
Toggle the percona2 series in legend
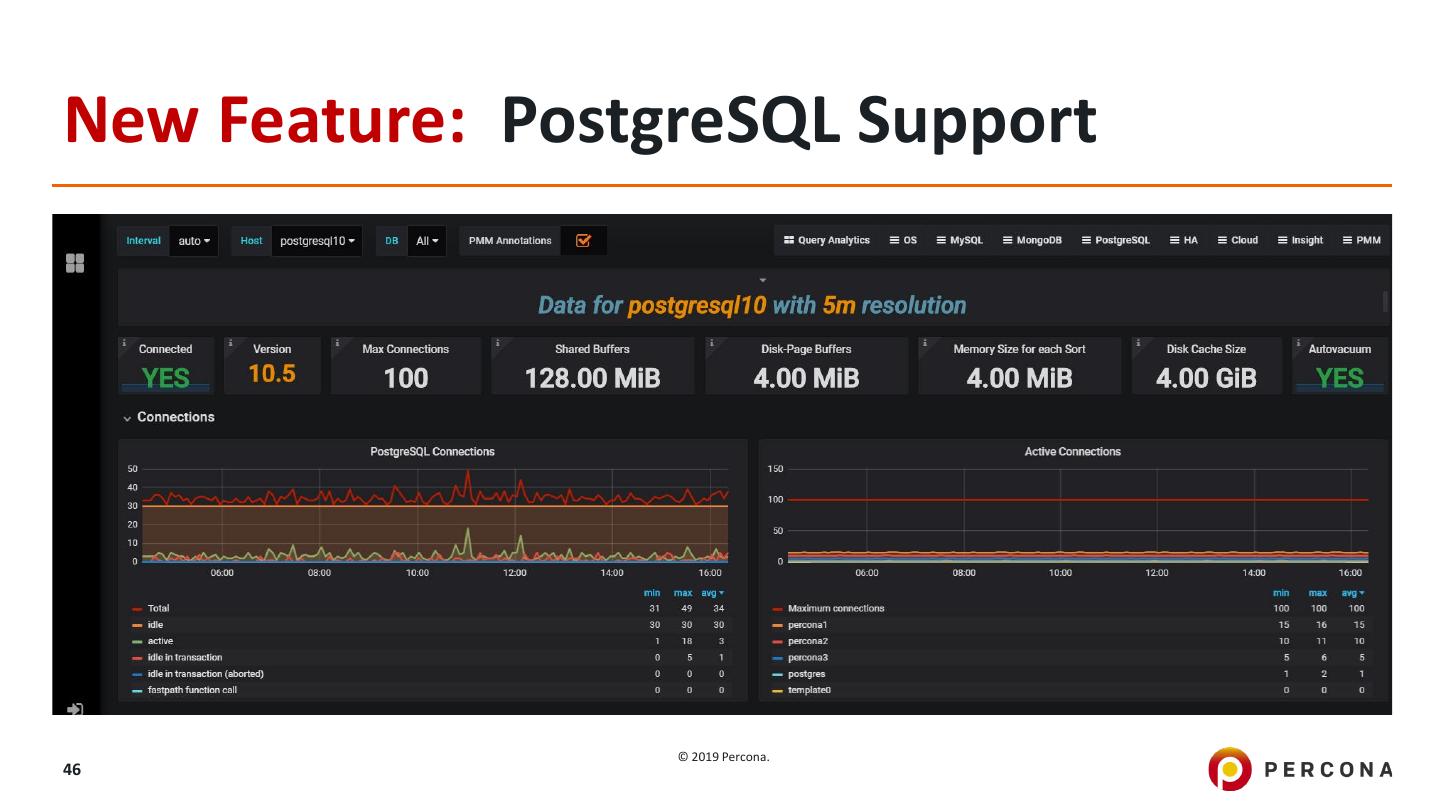pyautogui.click(x=808, y=641)
